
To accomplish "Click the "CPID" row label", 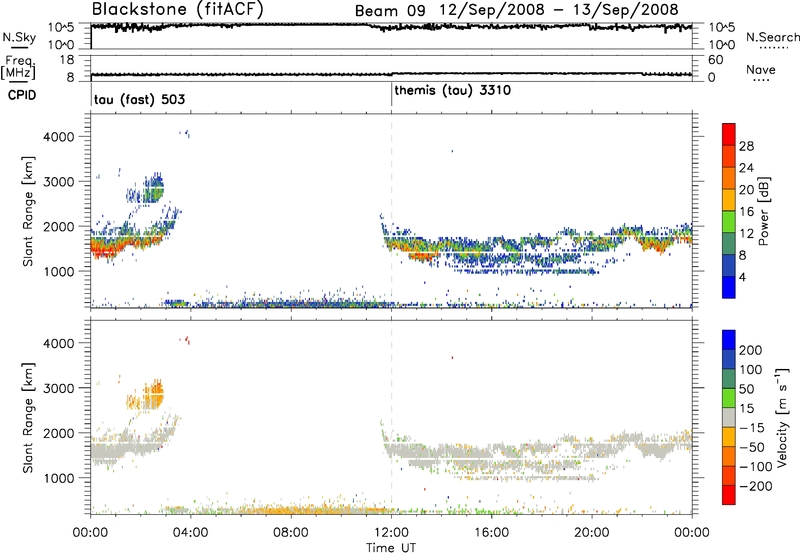I will 22,95.
